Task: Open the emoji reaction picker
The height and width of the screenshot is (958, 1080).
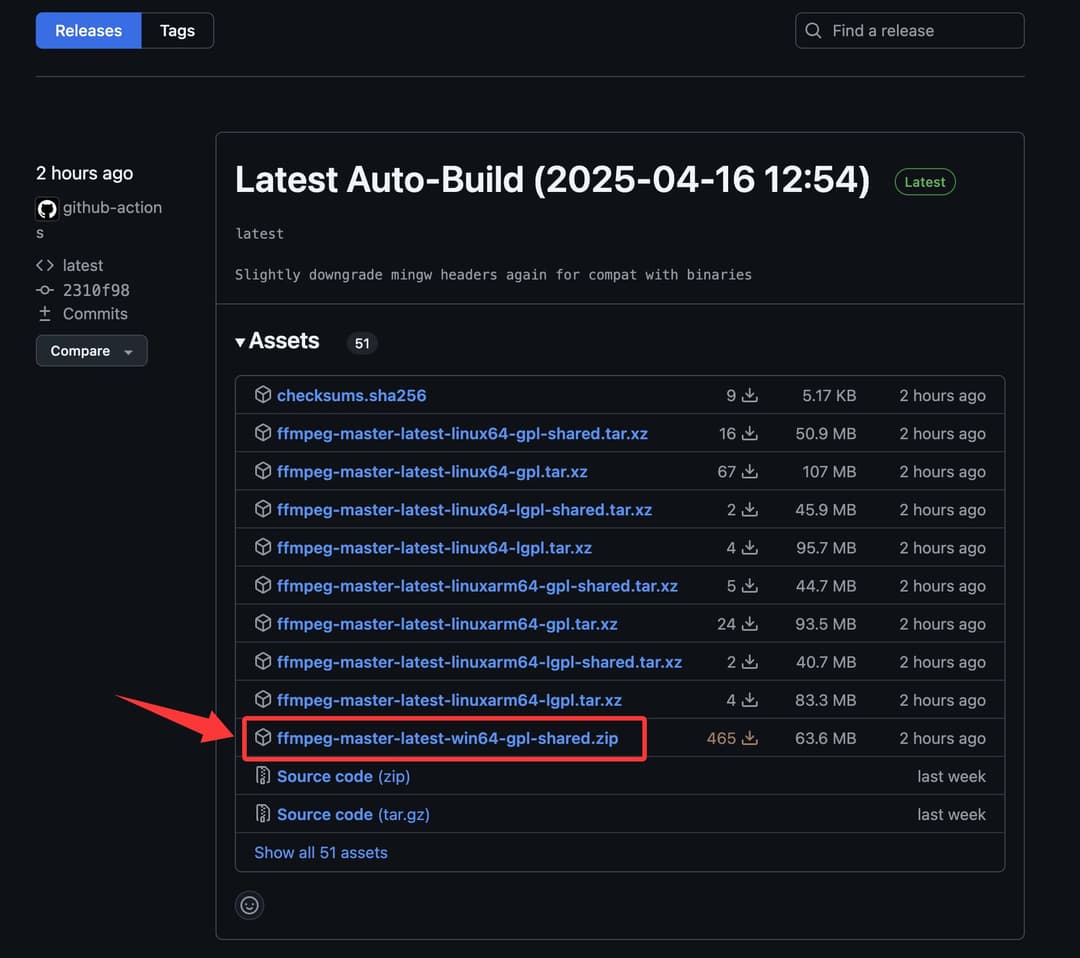Action: 249,905
